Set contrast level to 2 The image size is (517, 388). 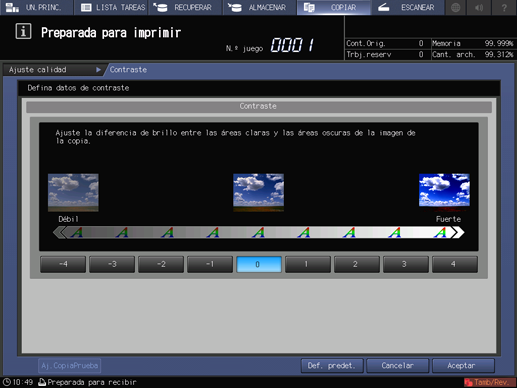[357, 264]
